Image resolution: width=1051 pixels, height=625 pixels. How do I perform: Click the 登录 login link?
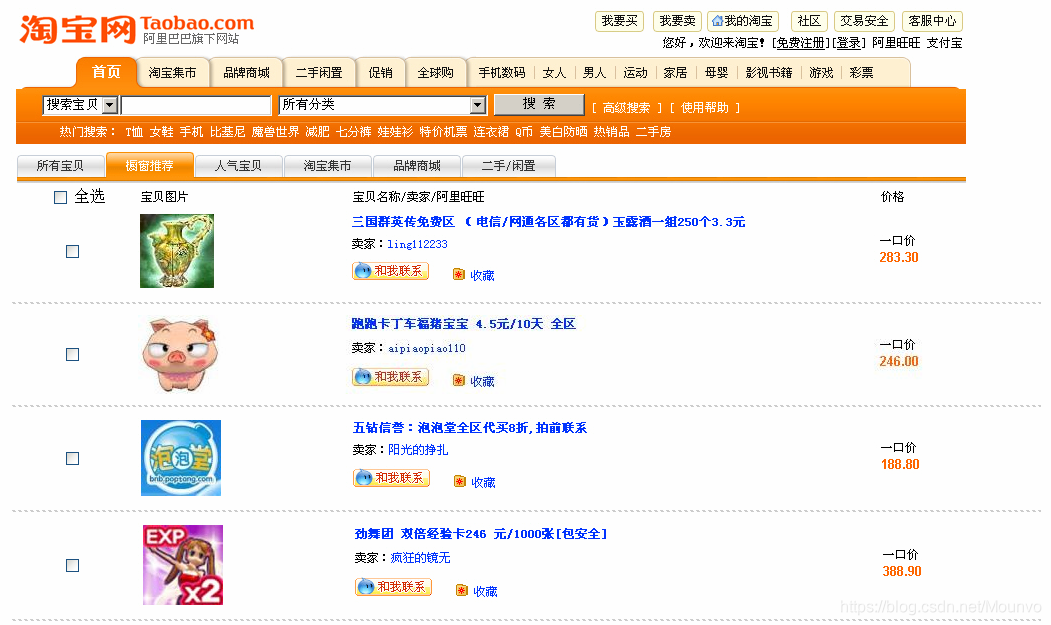849,43
